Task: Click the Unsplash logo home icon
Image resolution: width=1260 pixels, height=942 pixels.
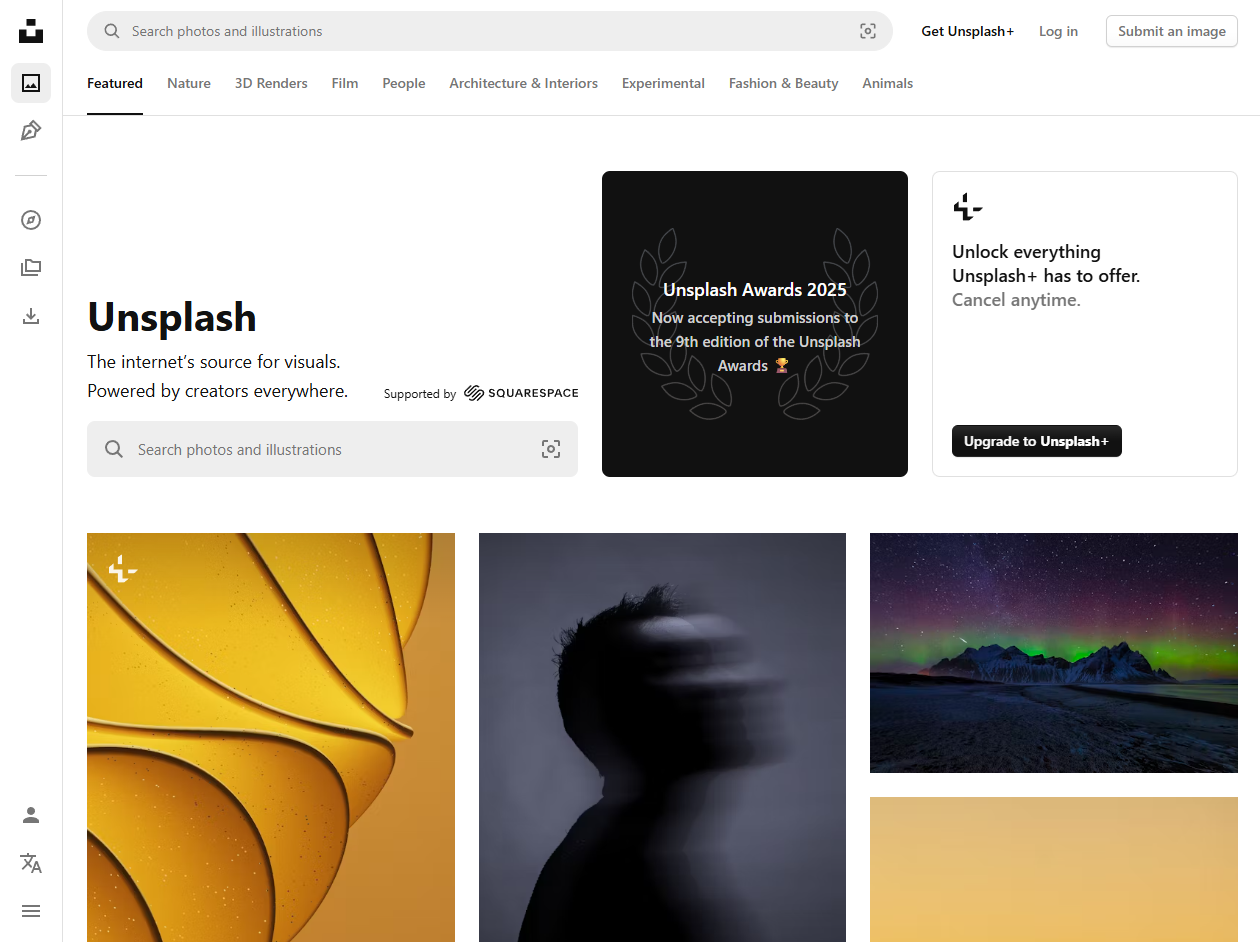Action: click(31, 31)
